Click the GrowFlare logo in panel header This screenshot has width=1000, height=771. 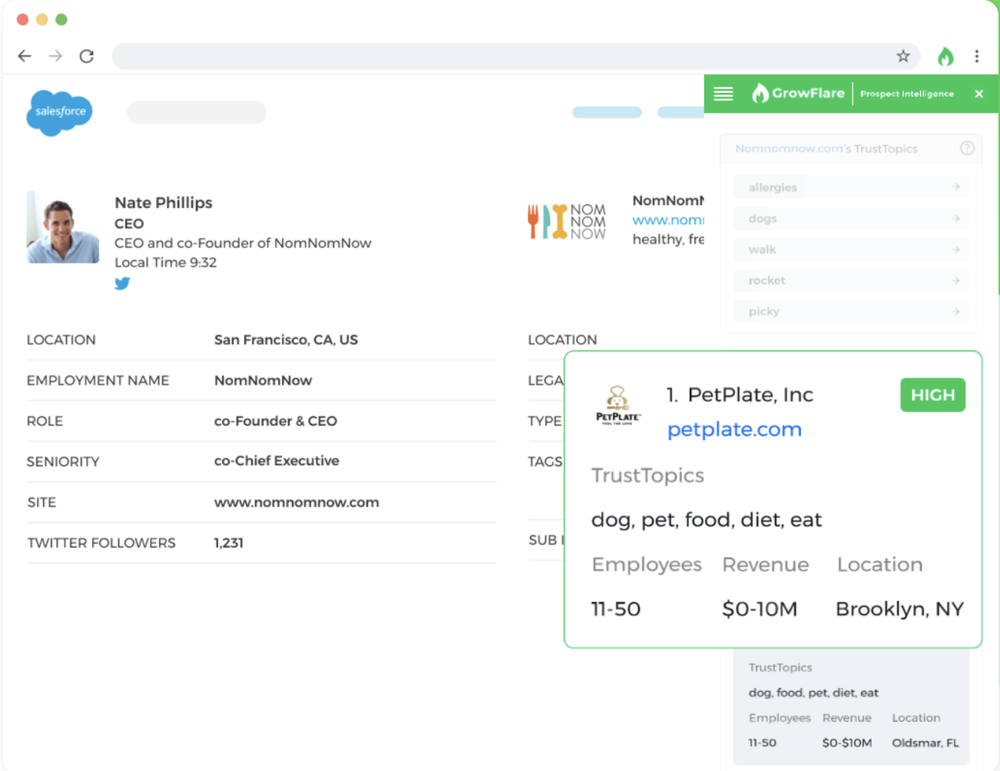798,93
